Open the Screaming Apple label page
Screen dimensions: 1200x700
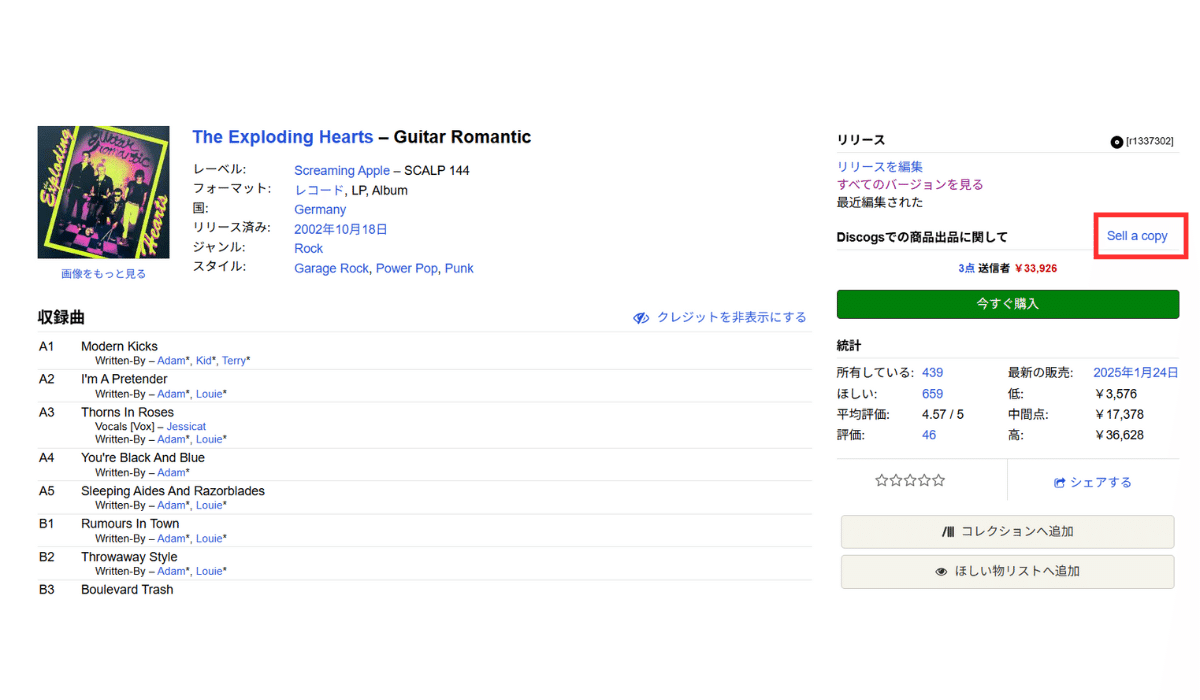(x=342, y=170)
